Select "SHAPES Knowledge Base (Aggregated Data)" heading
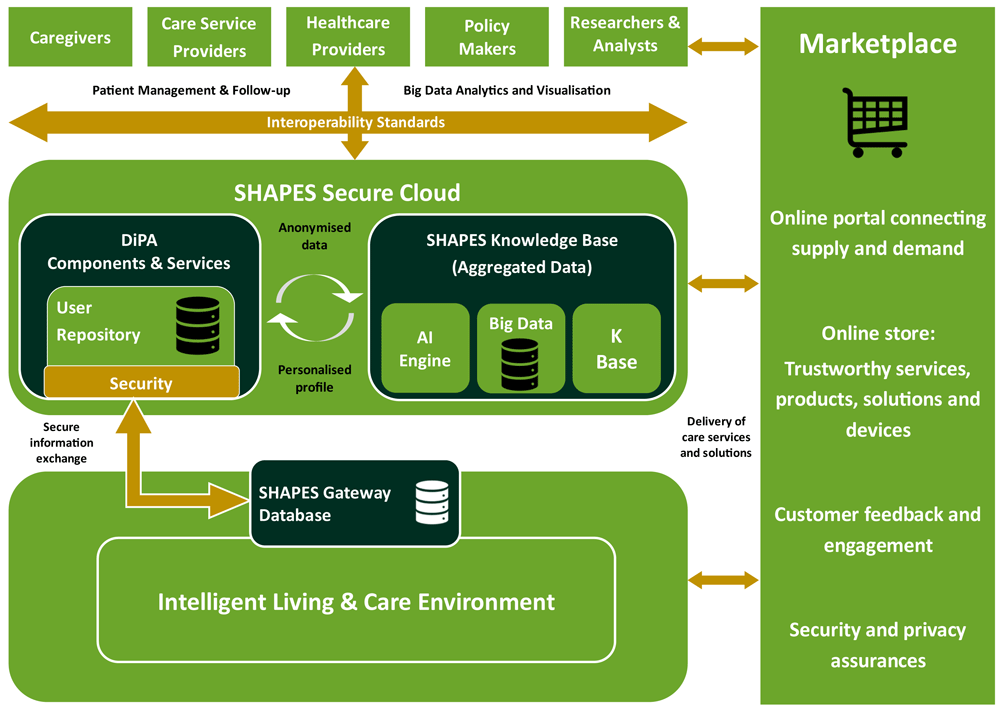The width and height of the screenshot is (1000, 709). click(x=522, y=253)
